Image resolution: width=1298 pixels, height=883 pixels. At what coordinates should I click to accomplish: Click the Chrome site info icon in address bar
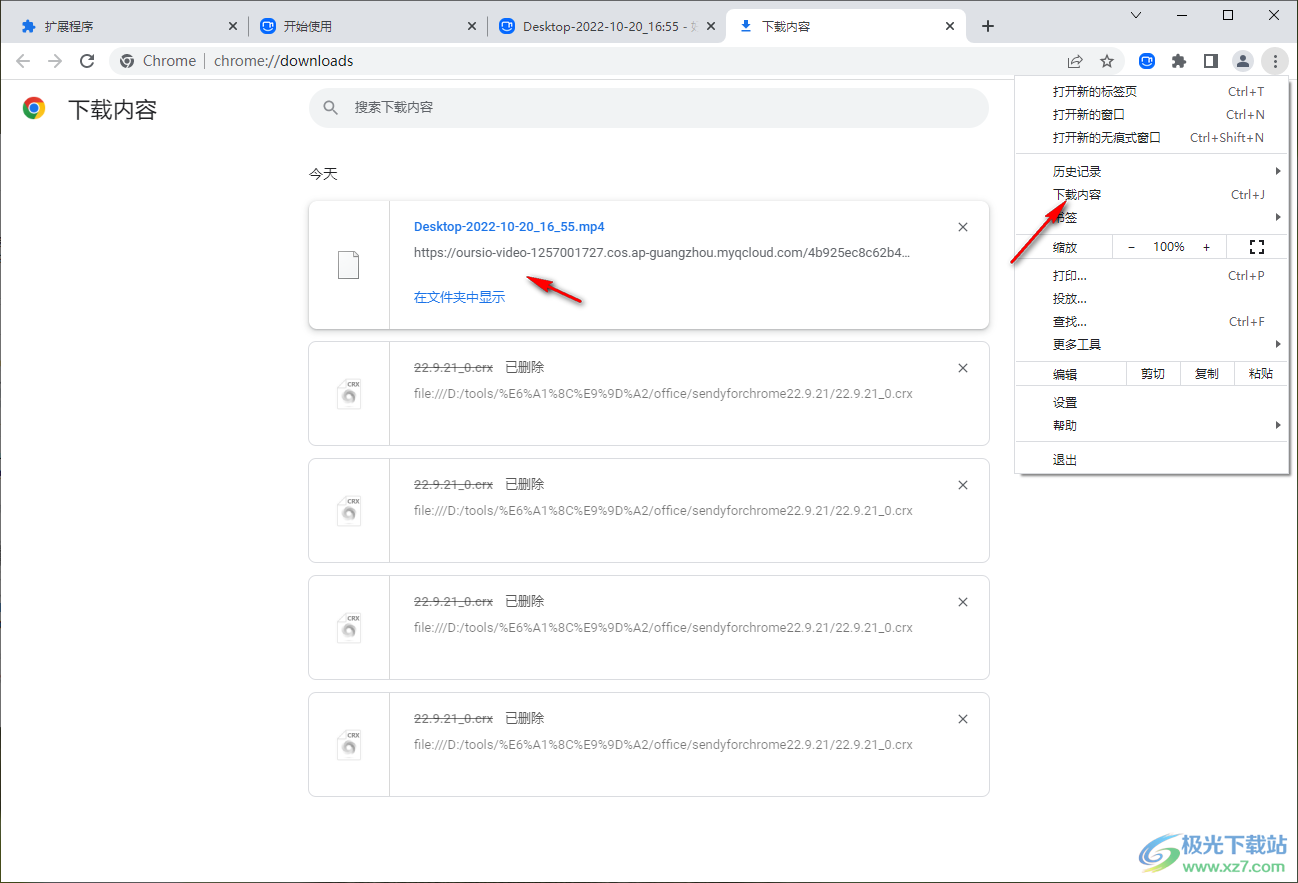127,61
